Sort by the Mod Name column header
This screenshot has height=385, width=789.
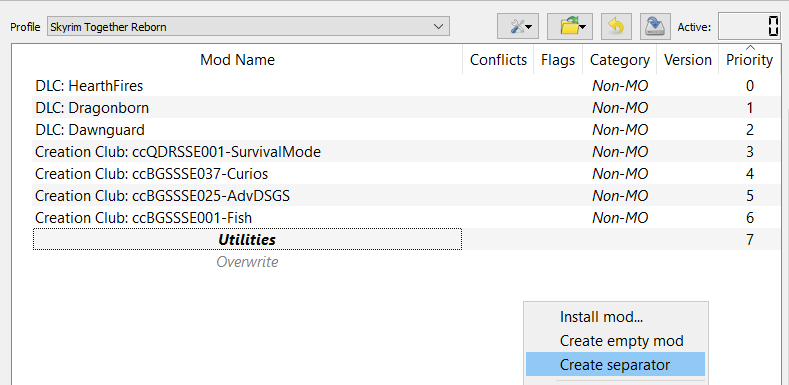pos(237,59)
